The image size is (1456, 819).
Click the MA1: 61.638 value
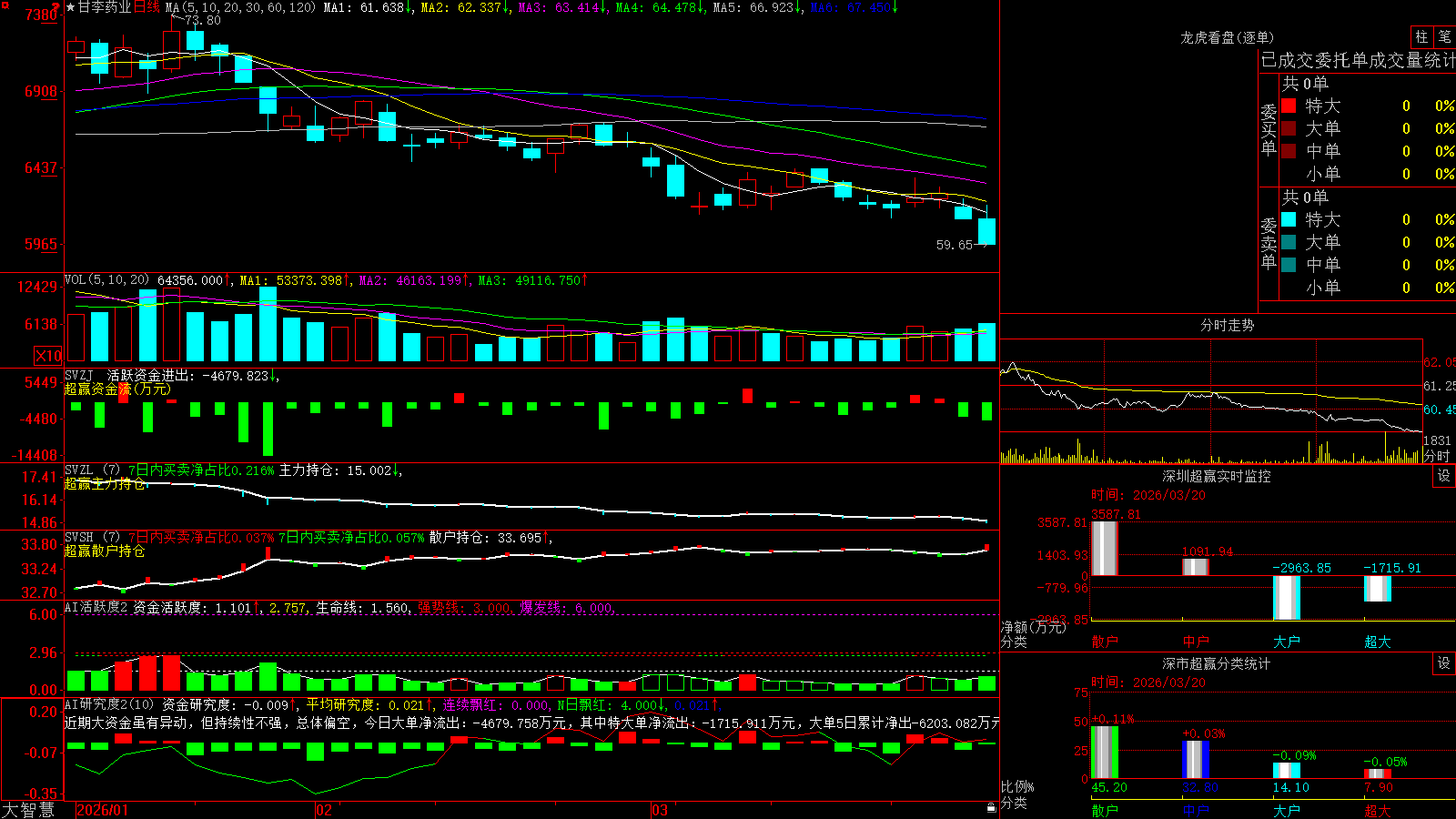(368, 7)
